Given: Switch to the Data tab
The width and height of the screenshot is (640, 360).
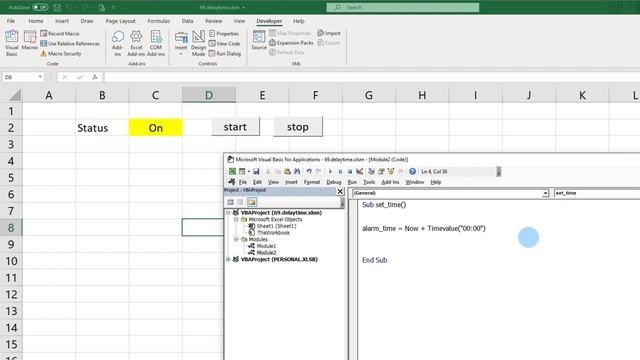Looking at the screenshot, I should (x=187, y=21).
